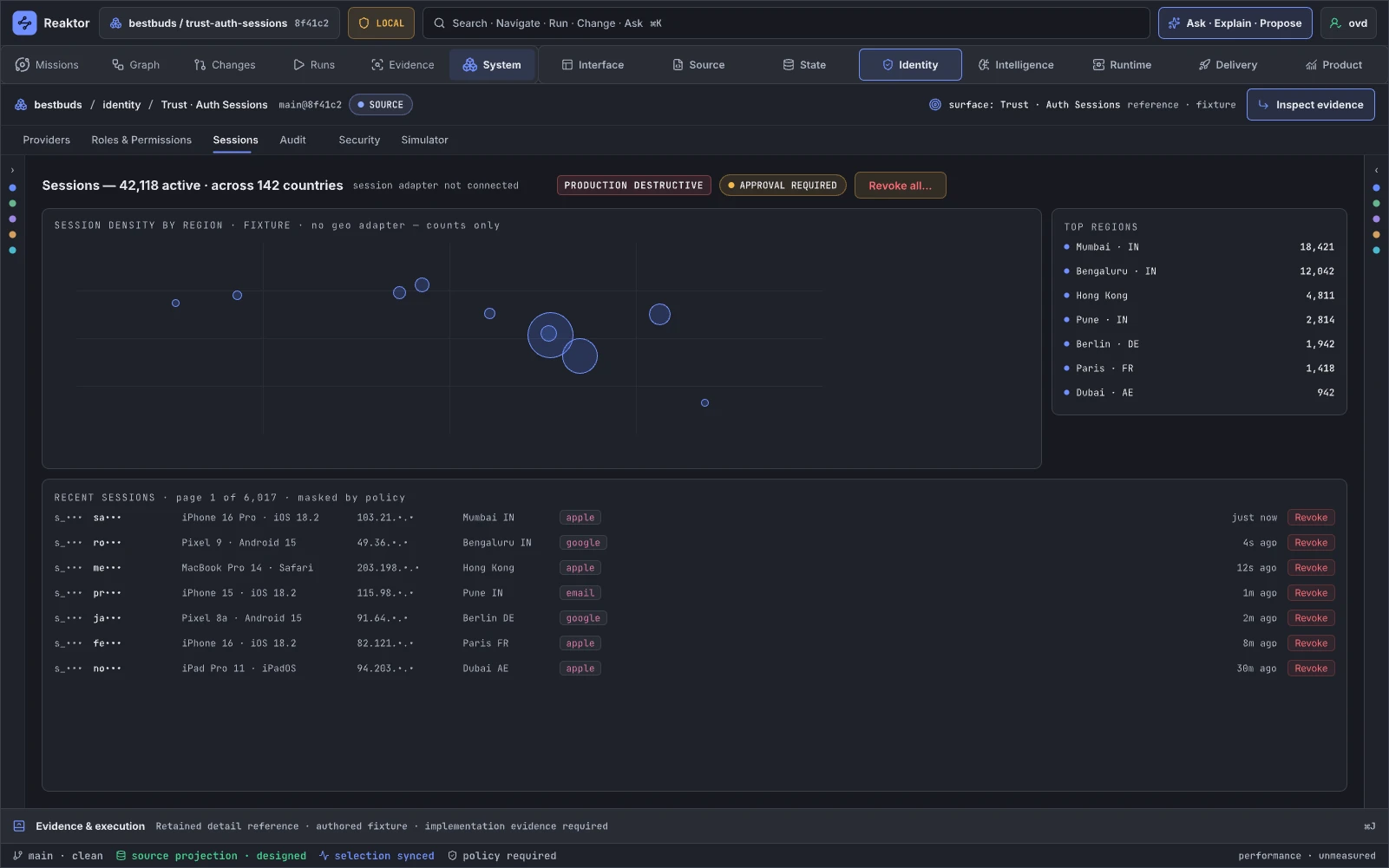The width and height of the screenshot is (1389, 868).
Task: Switch to the Providers subtab
Action: pos(47,140)
